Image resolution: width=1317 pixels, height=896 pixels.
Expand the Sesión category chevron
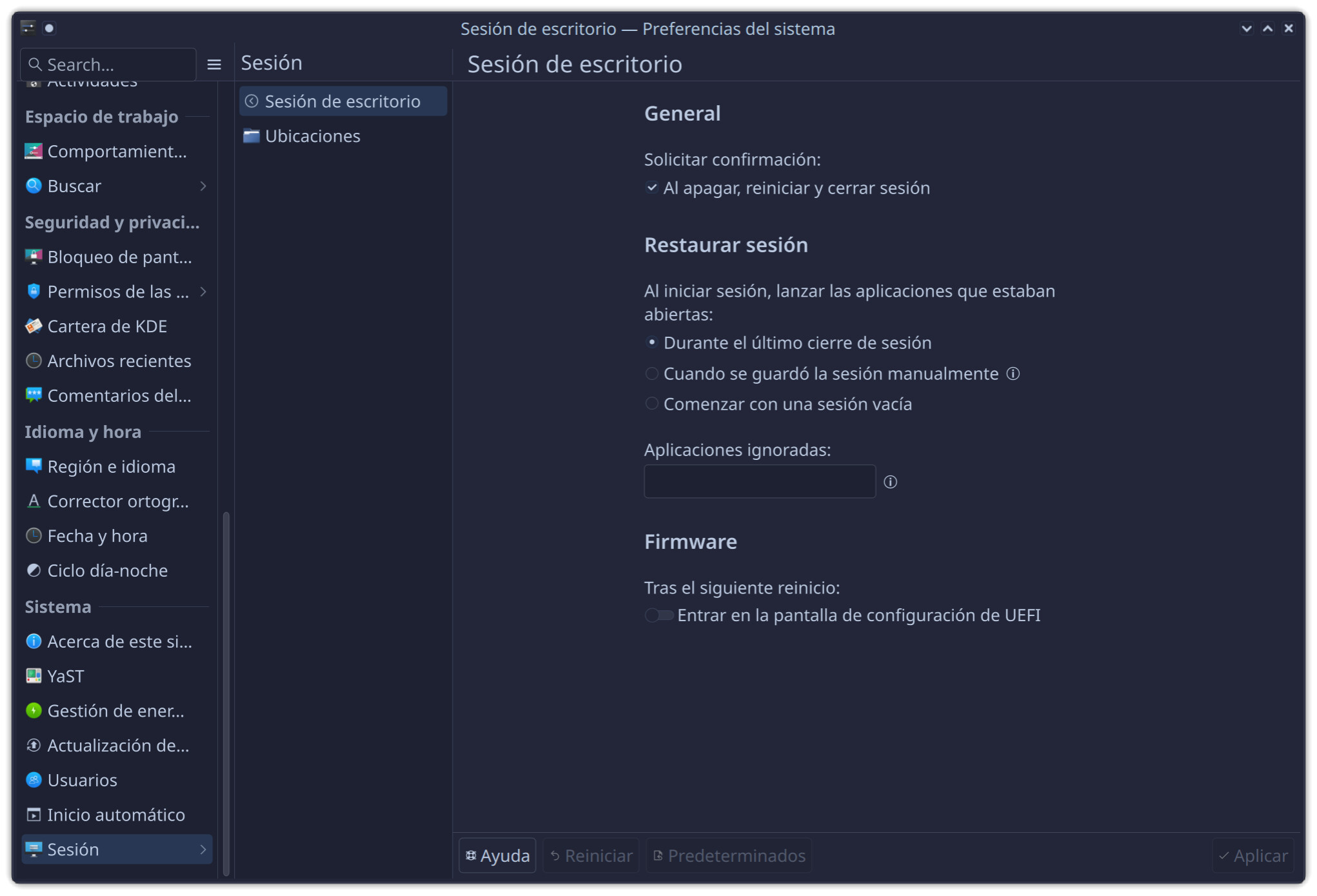coord(203,850)
